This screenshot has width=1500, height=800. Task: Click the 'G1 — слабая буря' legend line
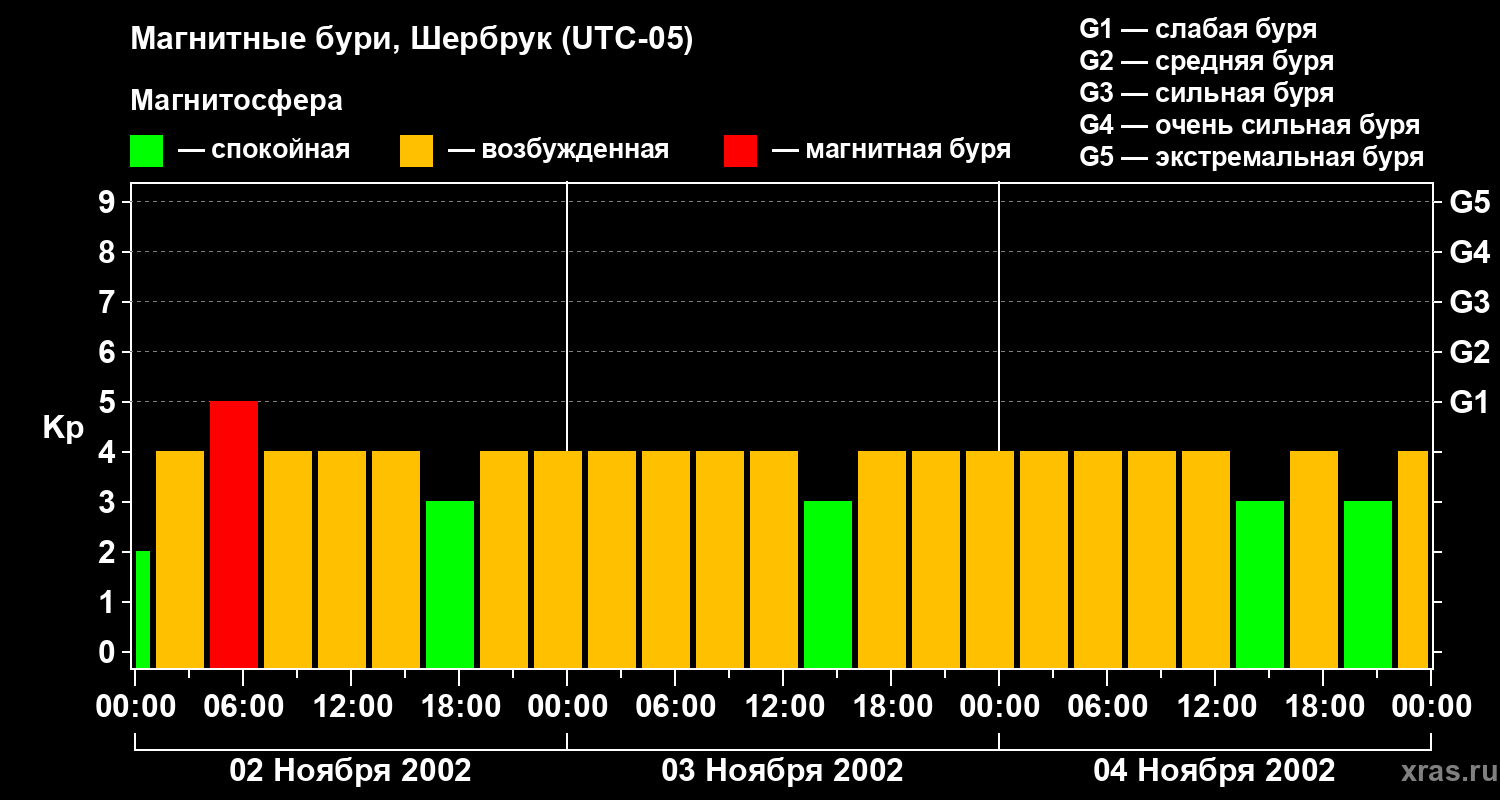1198,29
